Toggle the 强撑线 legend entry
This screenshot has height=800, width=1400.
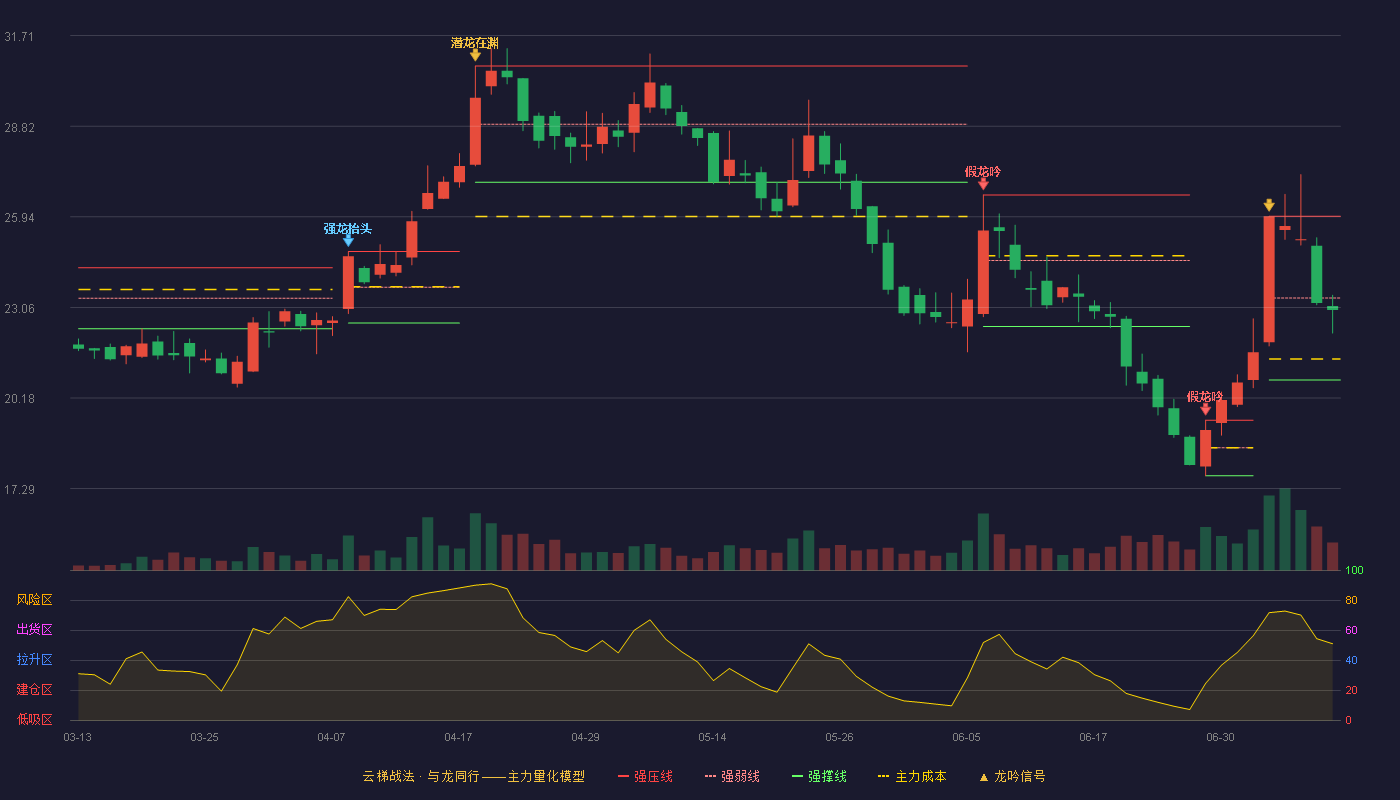point(819,776)
